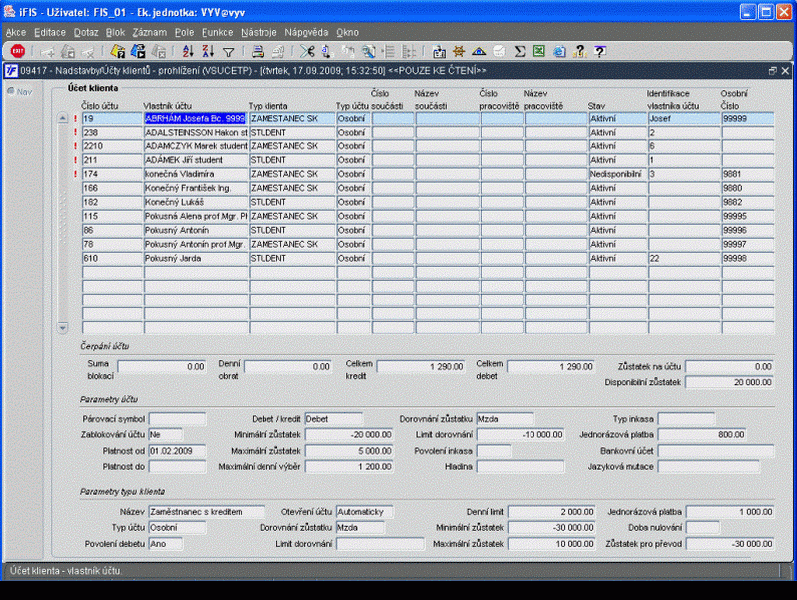Open the Nástroje menu

coord(259,33)
